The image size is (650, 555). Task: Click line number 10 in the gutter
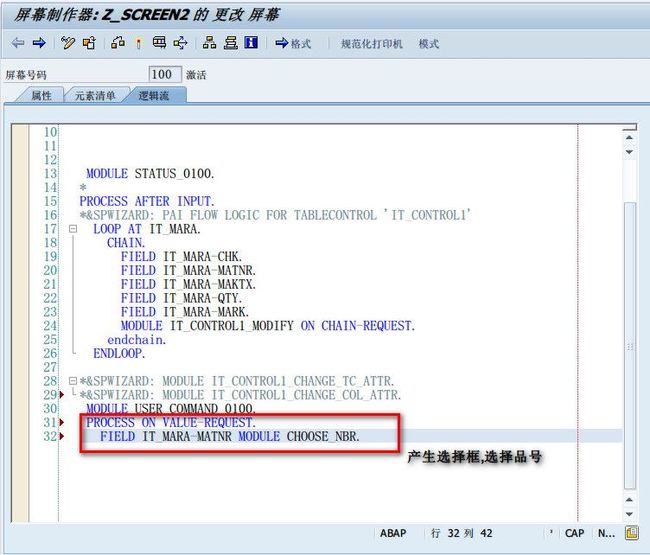(x=51, y=132)
